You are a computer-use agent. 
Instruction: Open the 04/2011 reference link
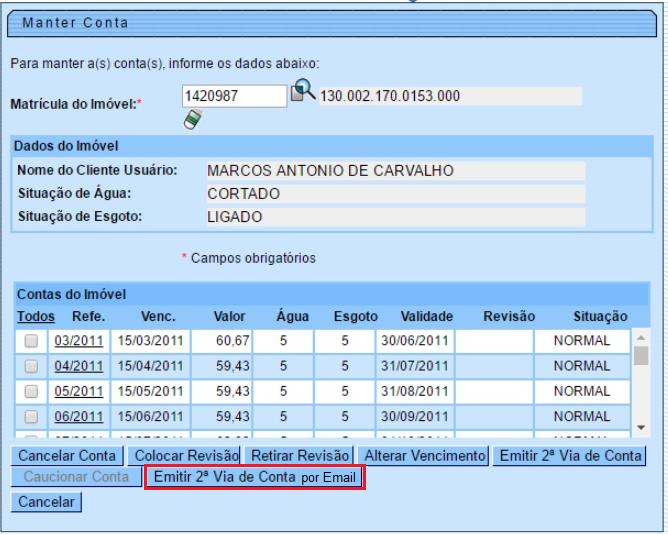79,366
